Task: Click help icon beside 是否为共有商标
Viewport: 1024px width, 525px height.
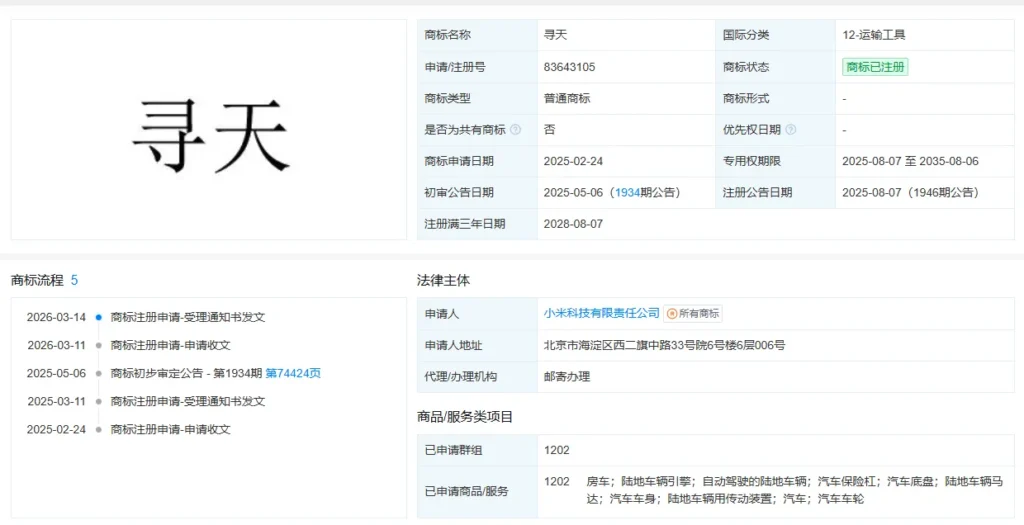Action: 515,130
